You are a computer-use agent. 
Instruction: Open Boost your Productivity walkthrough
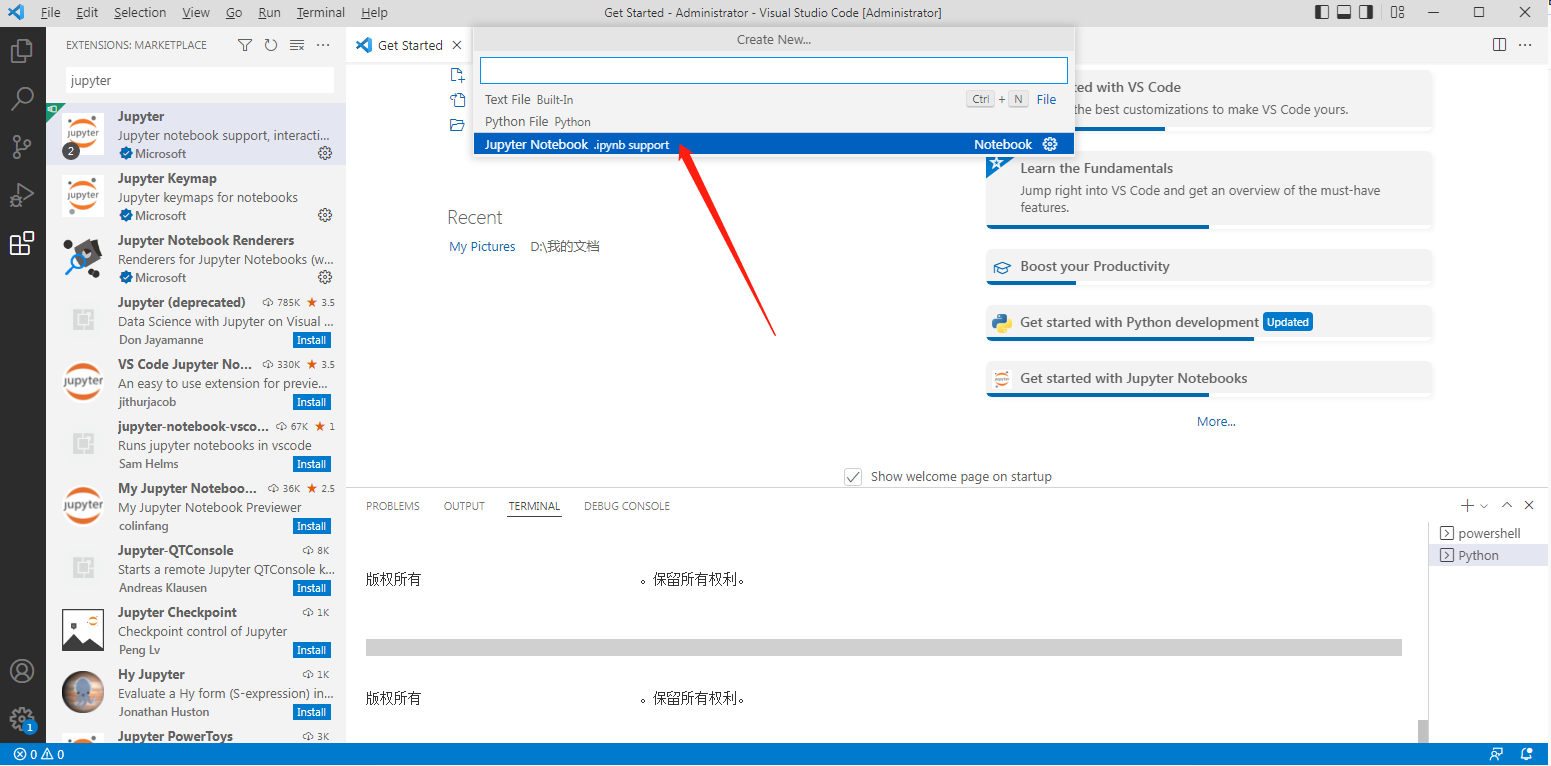(x=1209, y=267)
